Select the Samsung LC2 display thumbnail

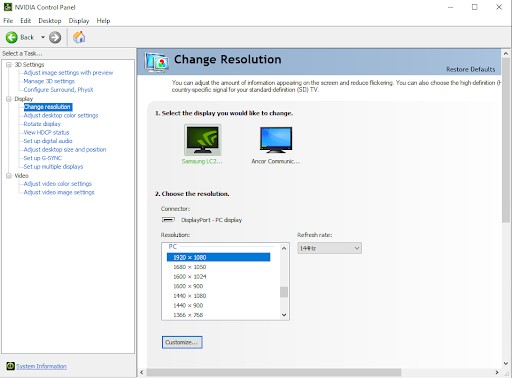coord(202,140)
